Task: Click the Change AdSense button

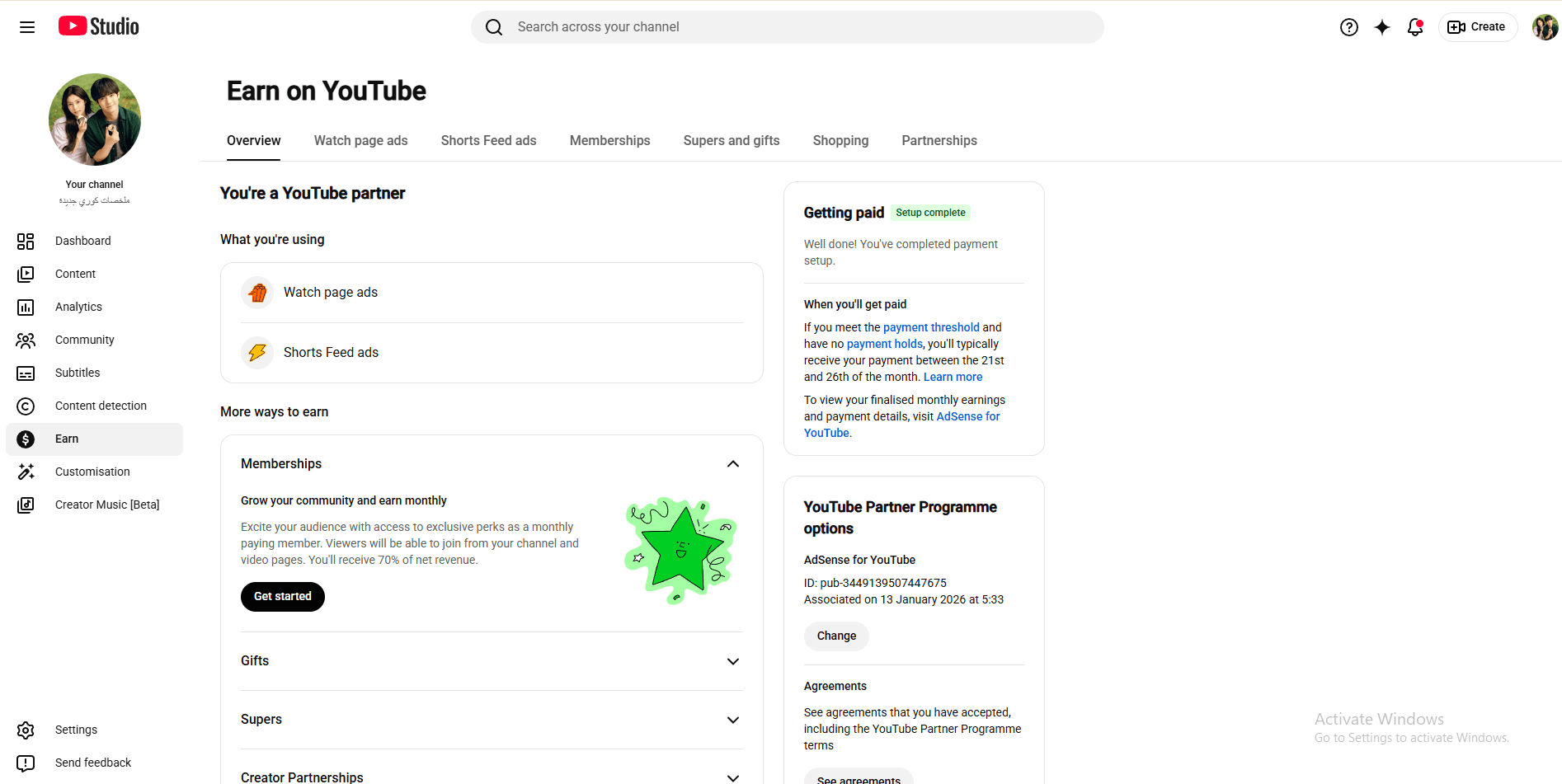Action: click(x=836, y=636)
